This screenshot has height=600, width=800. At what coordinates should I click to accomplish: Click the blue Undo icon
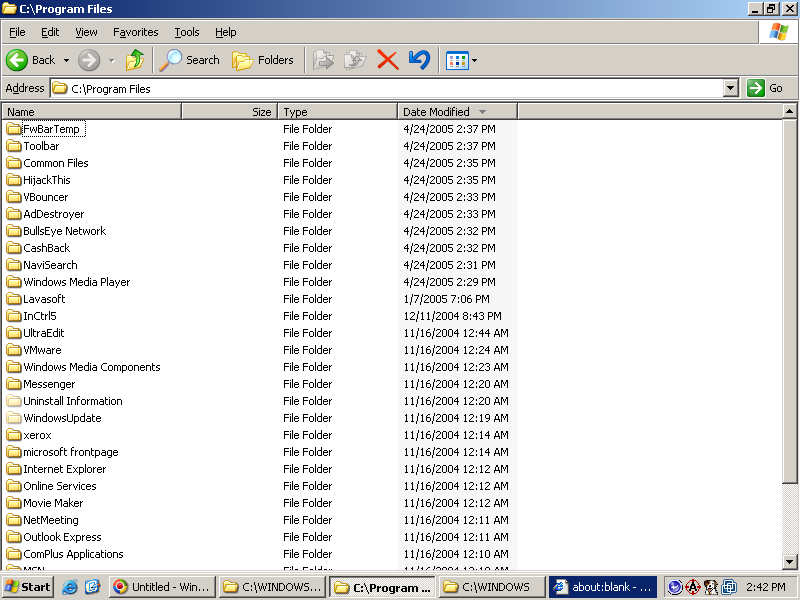click(x=419, y=60)
